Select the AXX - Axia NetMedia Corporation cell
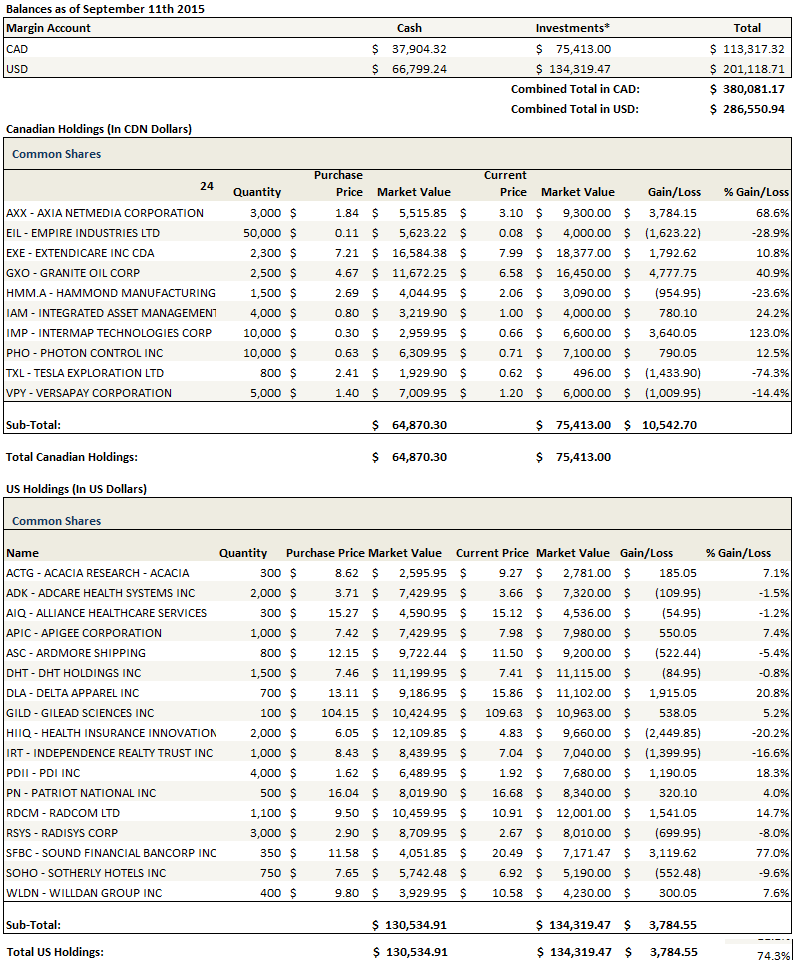The height and width of the screenshot is (960, 801). click(105, 213)
